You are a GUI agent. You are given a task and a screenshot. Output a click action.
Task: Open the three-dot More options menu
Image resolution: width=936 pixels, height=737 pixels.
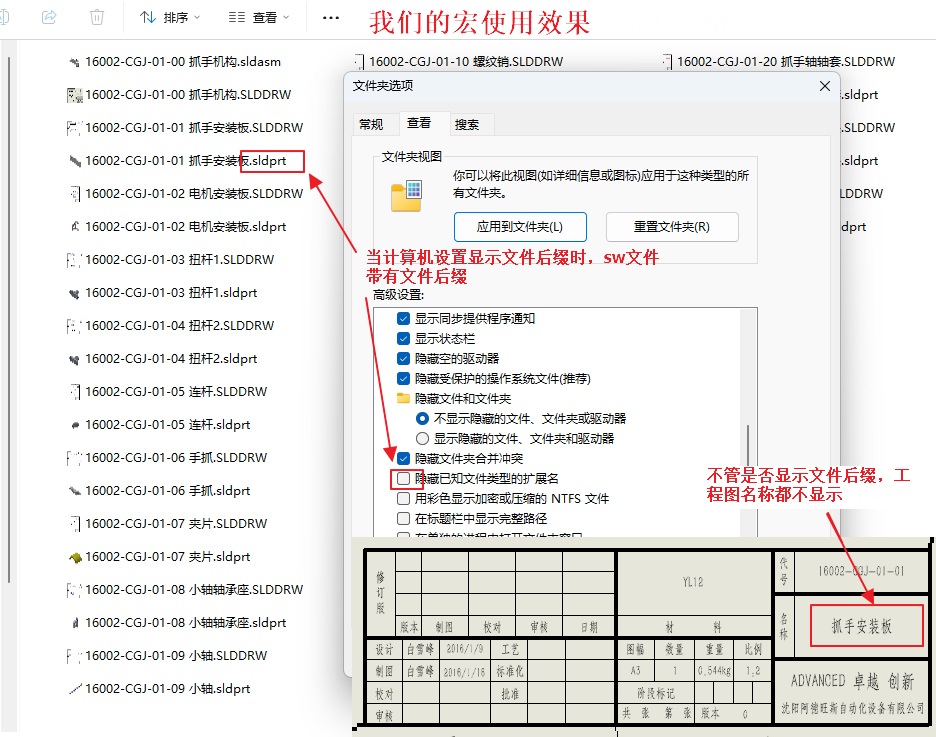click(331, 17)
